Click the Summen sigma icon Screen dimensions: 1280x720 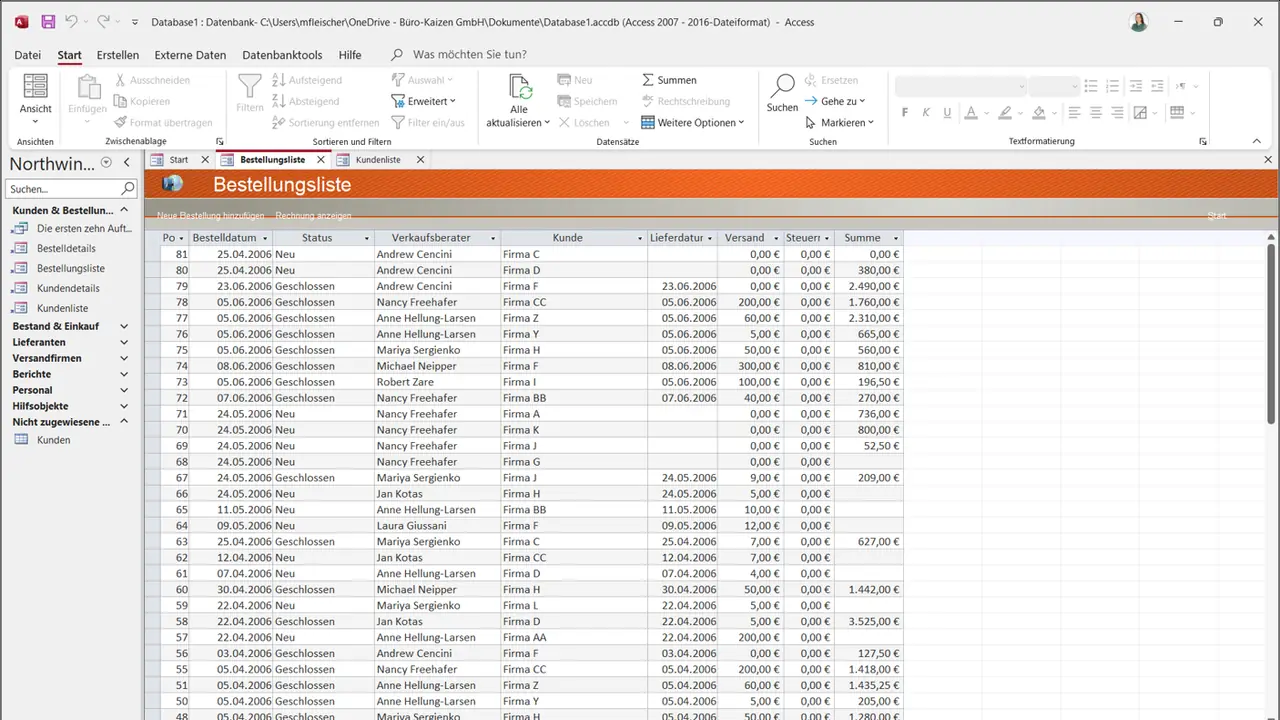point(648,80)
